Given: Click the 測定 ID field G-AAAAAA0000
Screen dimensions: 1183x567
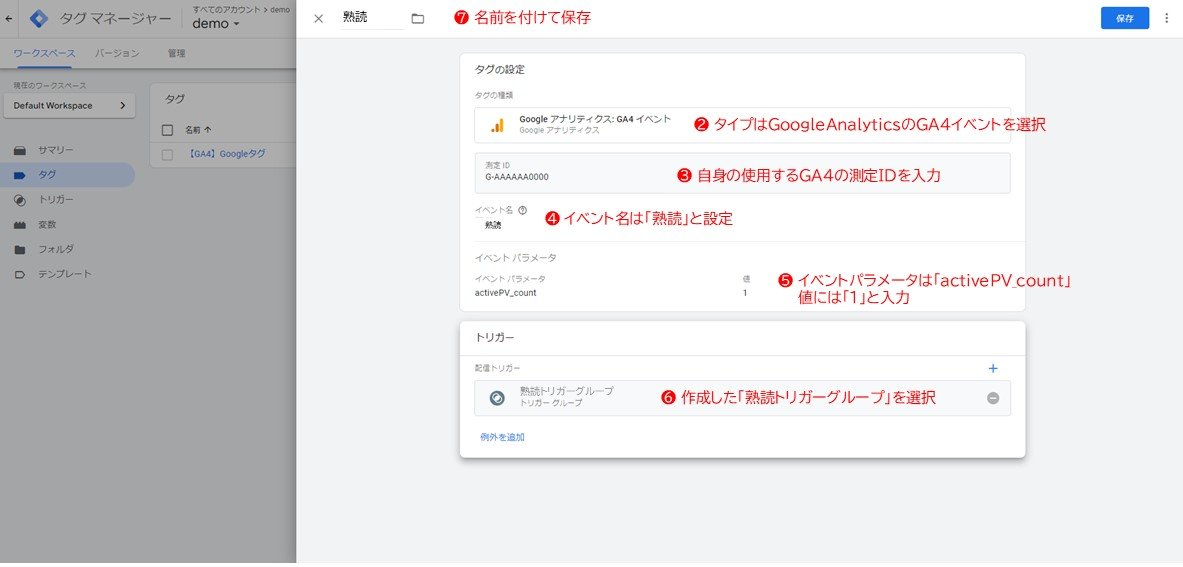Looking at the screenshot, I should [742, 173].
